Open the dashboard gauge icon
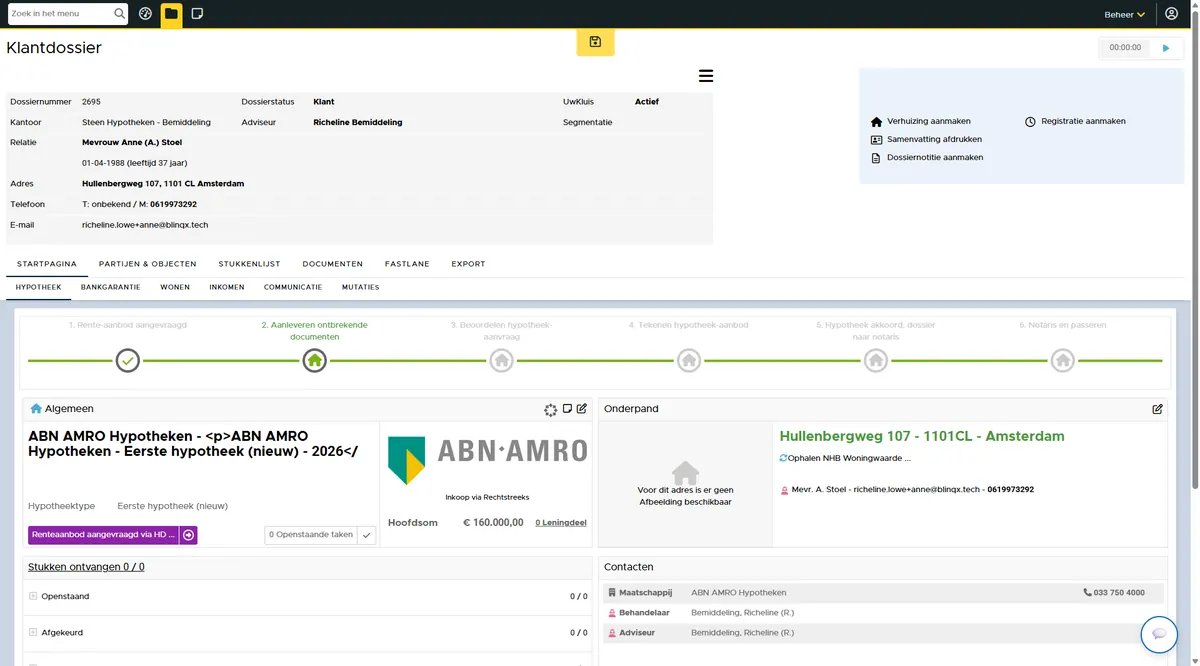This screenshot has height=666, width=1200. point(145,14)
